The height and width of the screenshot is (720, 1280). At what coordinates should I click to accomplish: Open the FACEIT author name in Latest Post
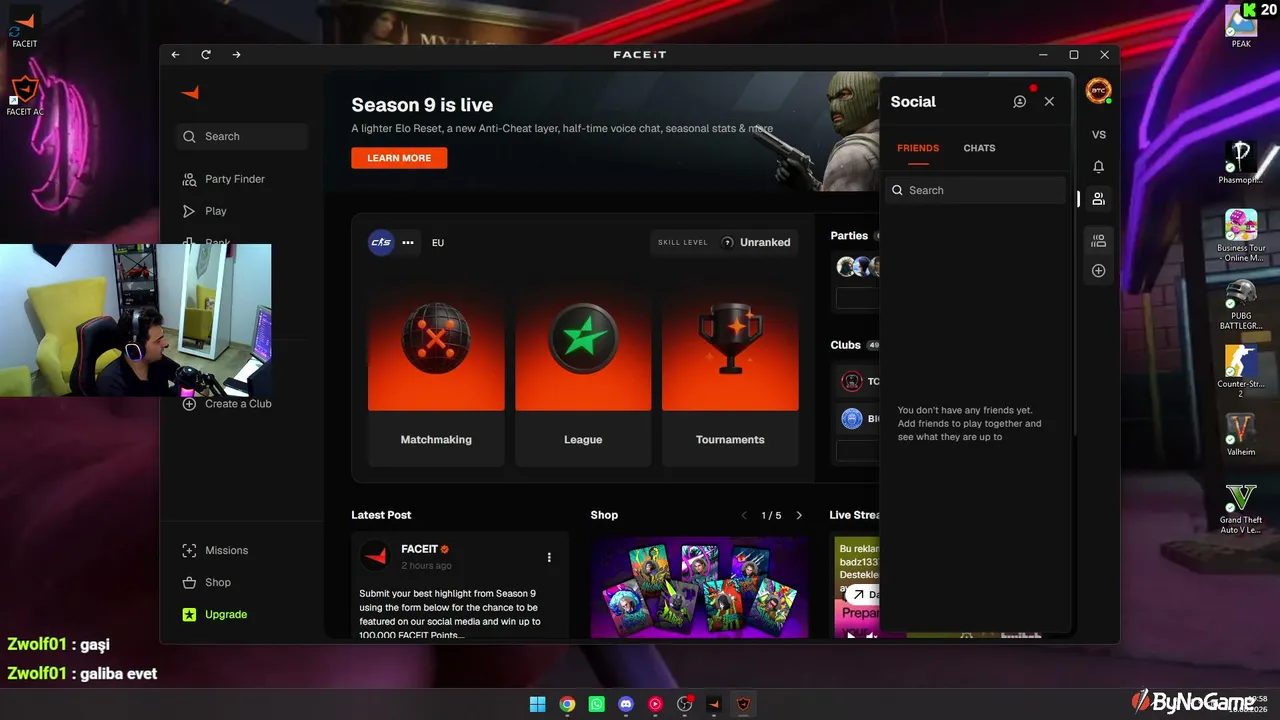click(x=419, y=549)
